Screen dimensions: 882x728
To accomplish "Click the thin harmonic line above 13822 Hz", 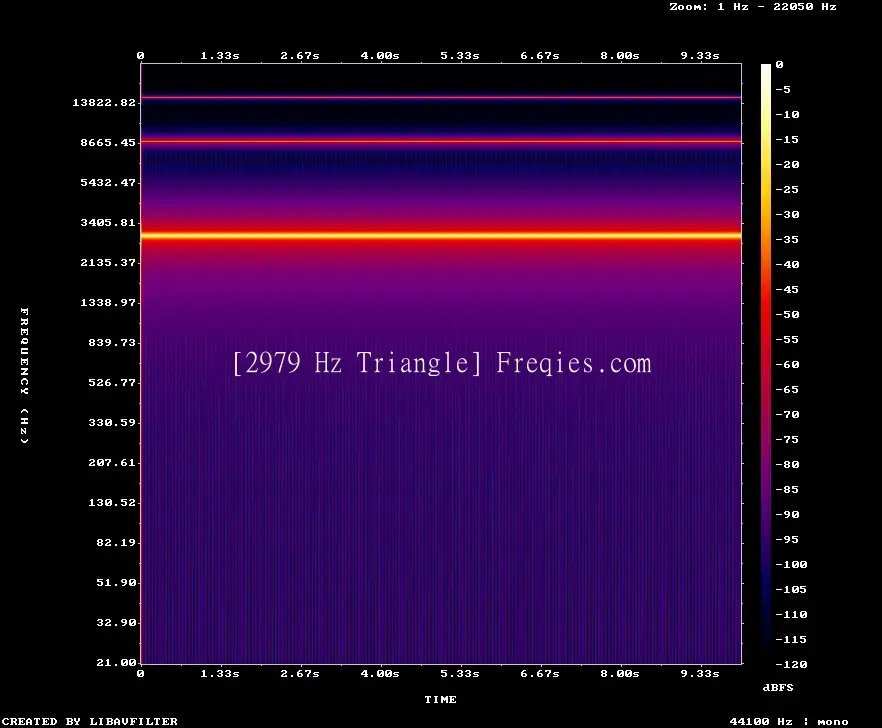I will point(441,97).
